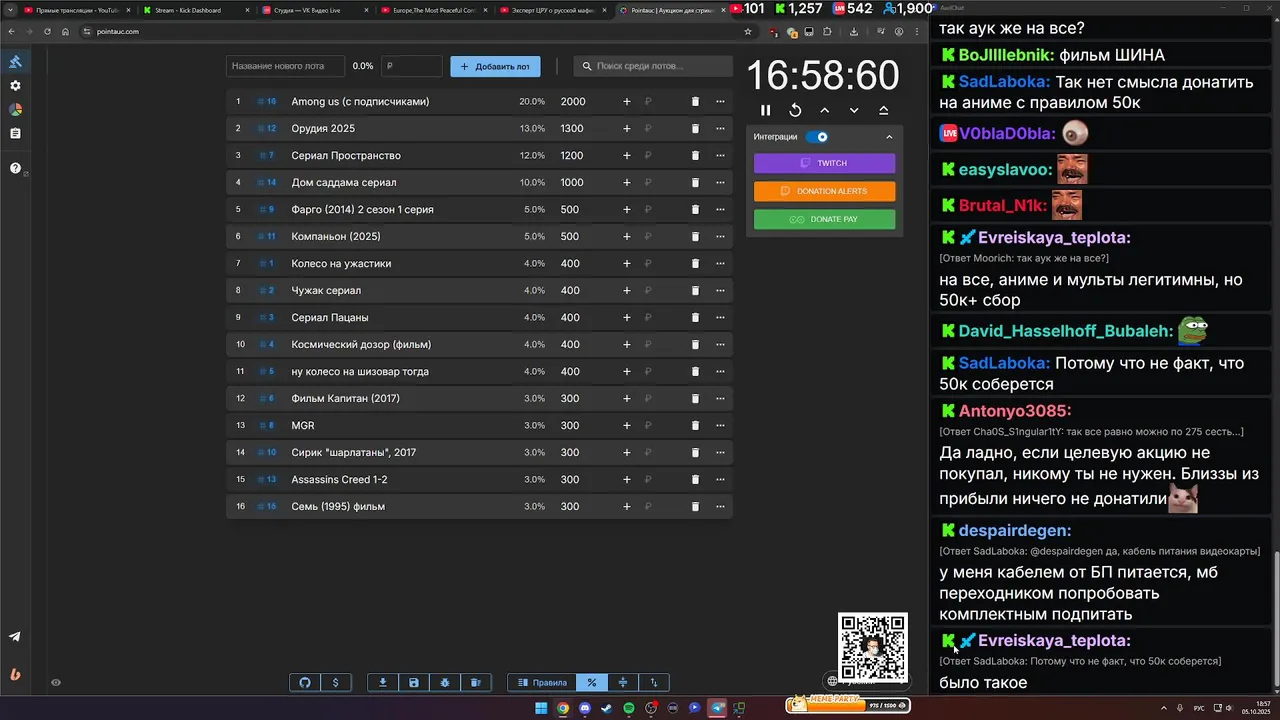Click clear-all trash icon in bottom toolbar
This screenshot has width=1280, height=720.
(x=476, y=683)
